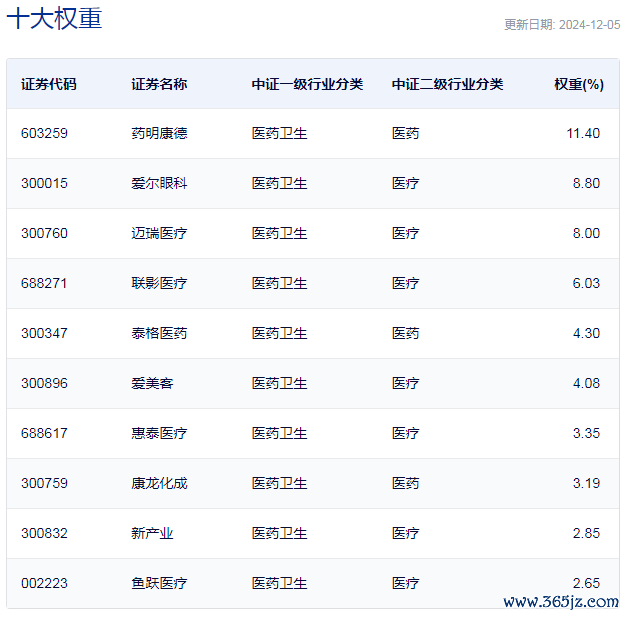Select the name 康龙化成
The width and height of the screenshot is (626, 617).
click(x=159, y=483)
